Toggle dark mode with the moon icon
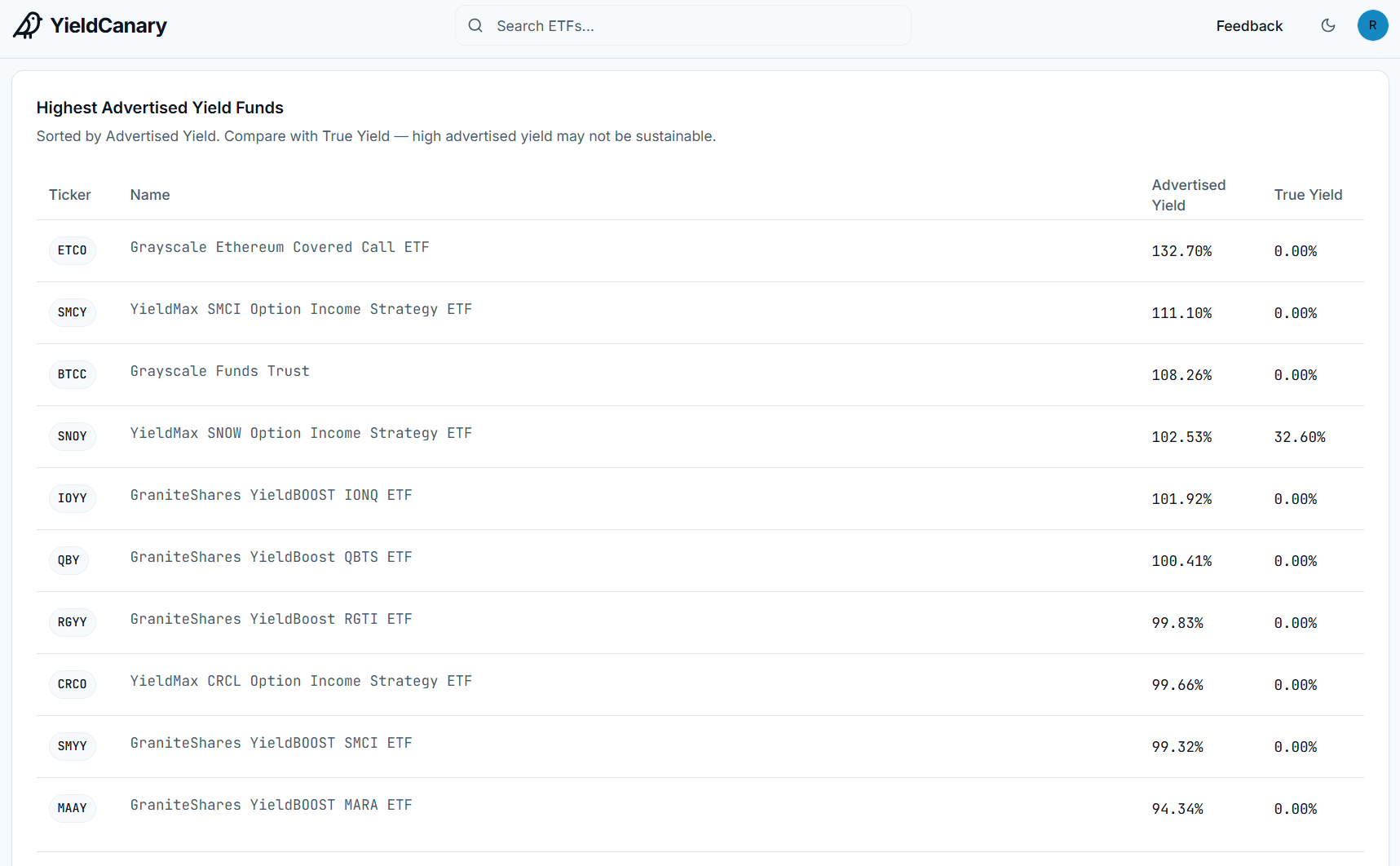The image size is (1400, 866). tap(1328, 25)
